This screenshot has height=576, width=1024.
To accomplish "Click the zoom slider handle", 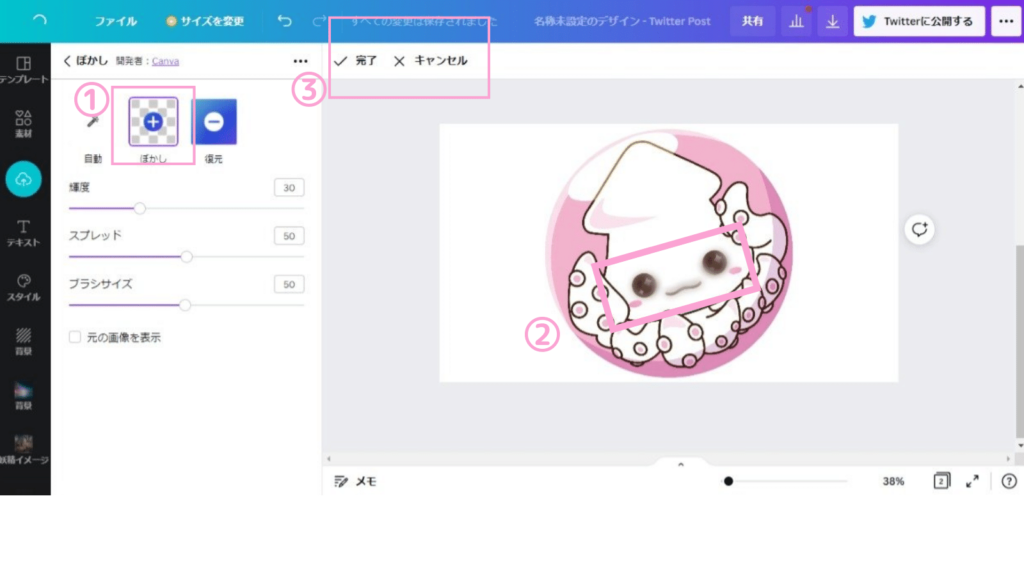I will click(x=728, y=481).
